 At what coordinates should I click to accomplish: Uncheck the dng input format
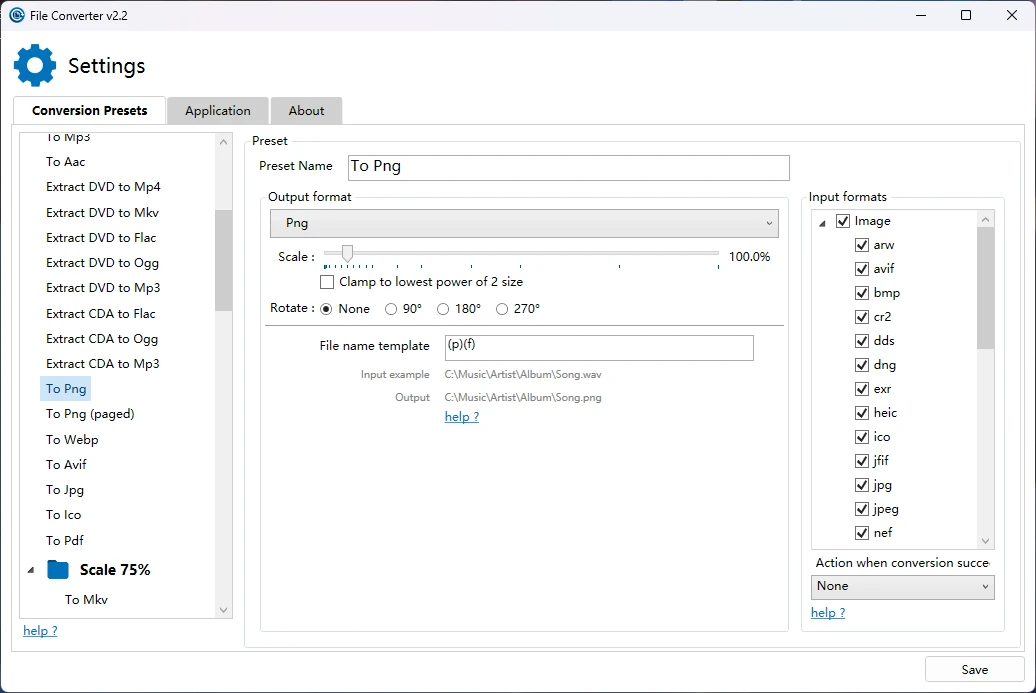point(862,365)
